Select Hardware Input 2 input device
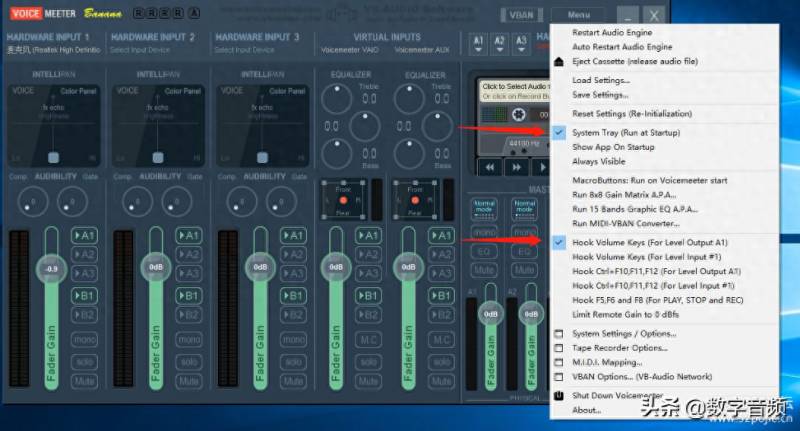Screen dimensions: 800x431 tap(140, 50)
